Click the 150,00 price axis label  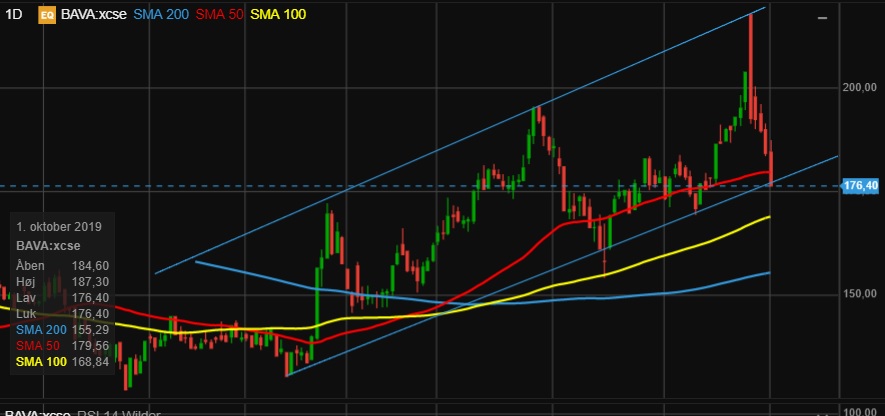(x=860, y=294)
